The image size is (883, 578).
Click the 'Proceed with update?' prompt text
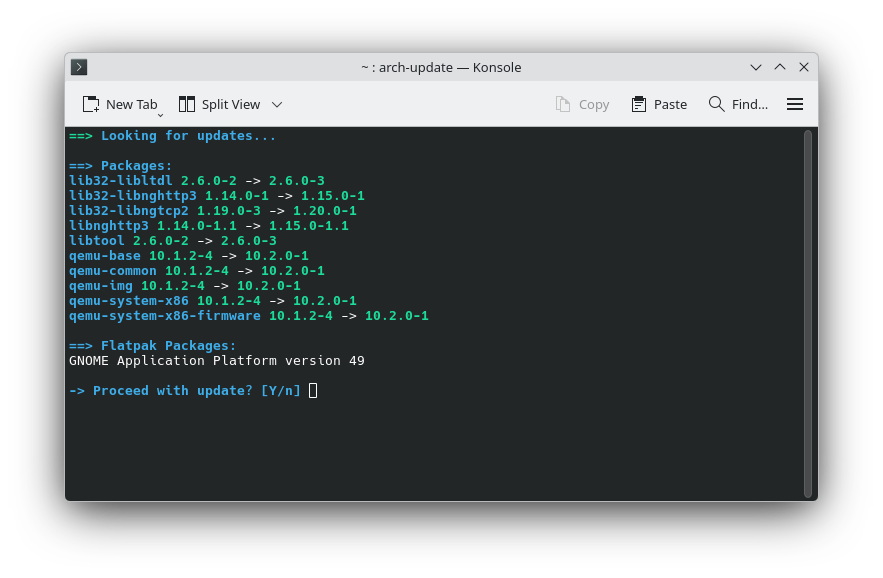click(172, 390)
